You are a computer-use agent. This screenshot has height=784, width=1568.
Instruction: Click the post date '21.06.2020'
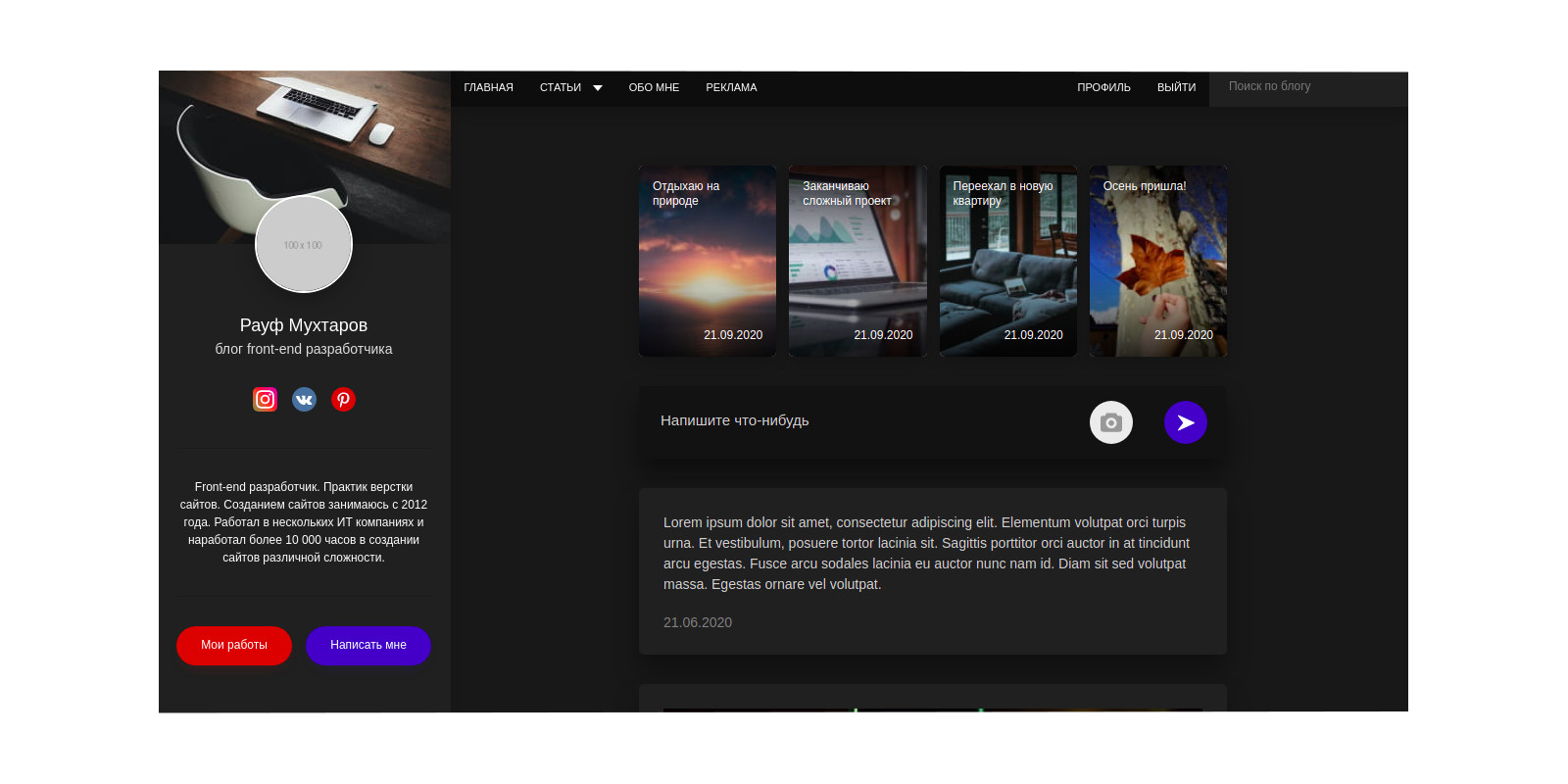click(698, 622)
